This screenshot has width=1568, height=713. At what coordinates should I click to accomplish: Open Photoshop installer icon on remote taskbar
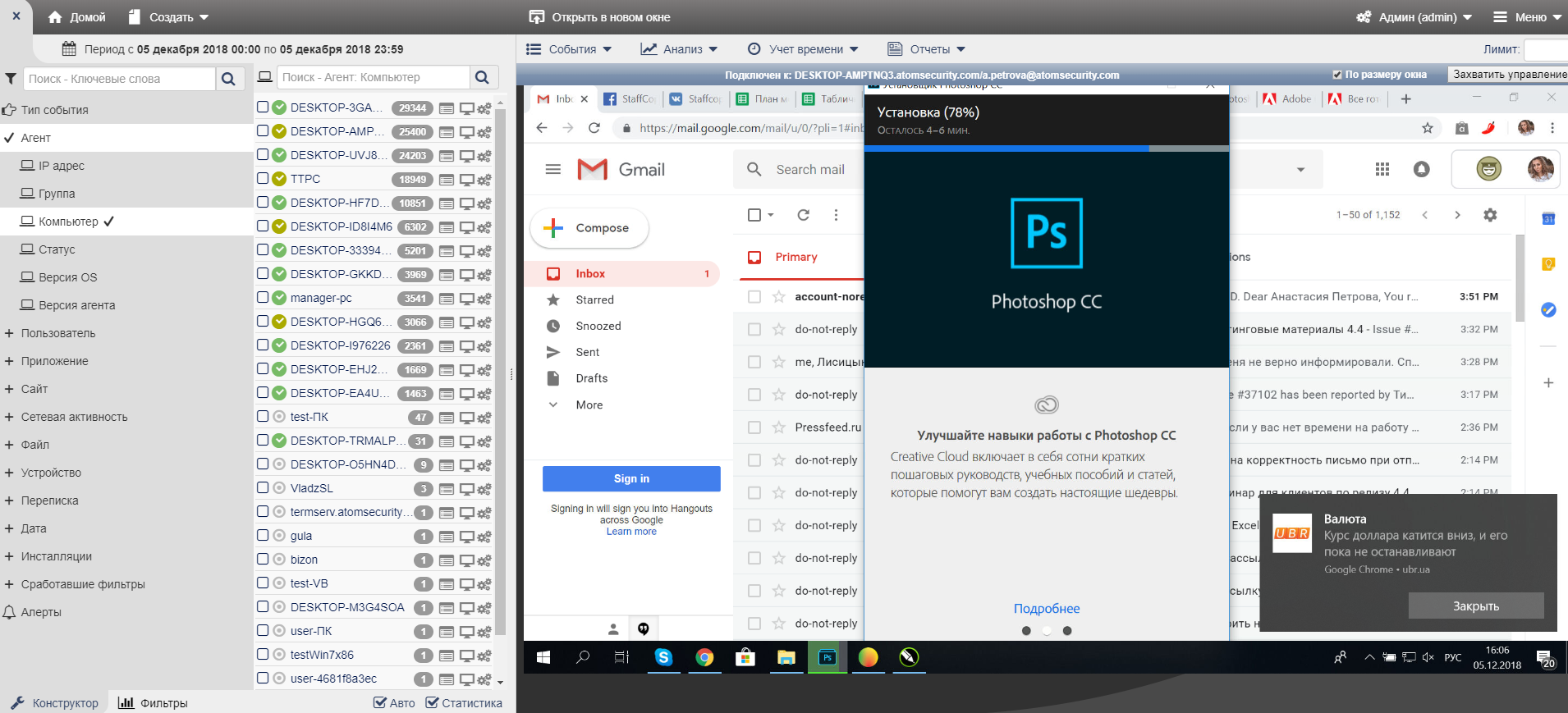click(828, 657)
